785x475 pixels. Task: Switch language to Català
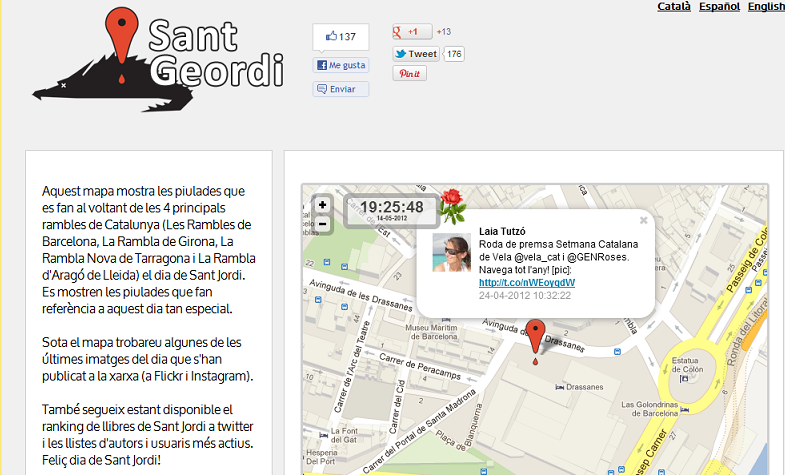674,7
